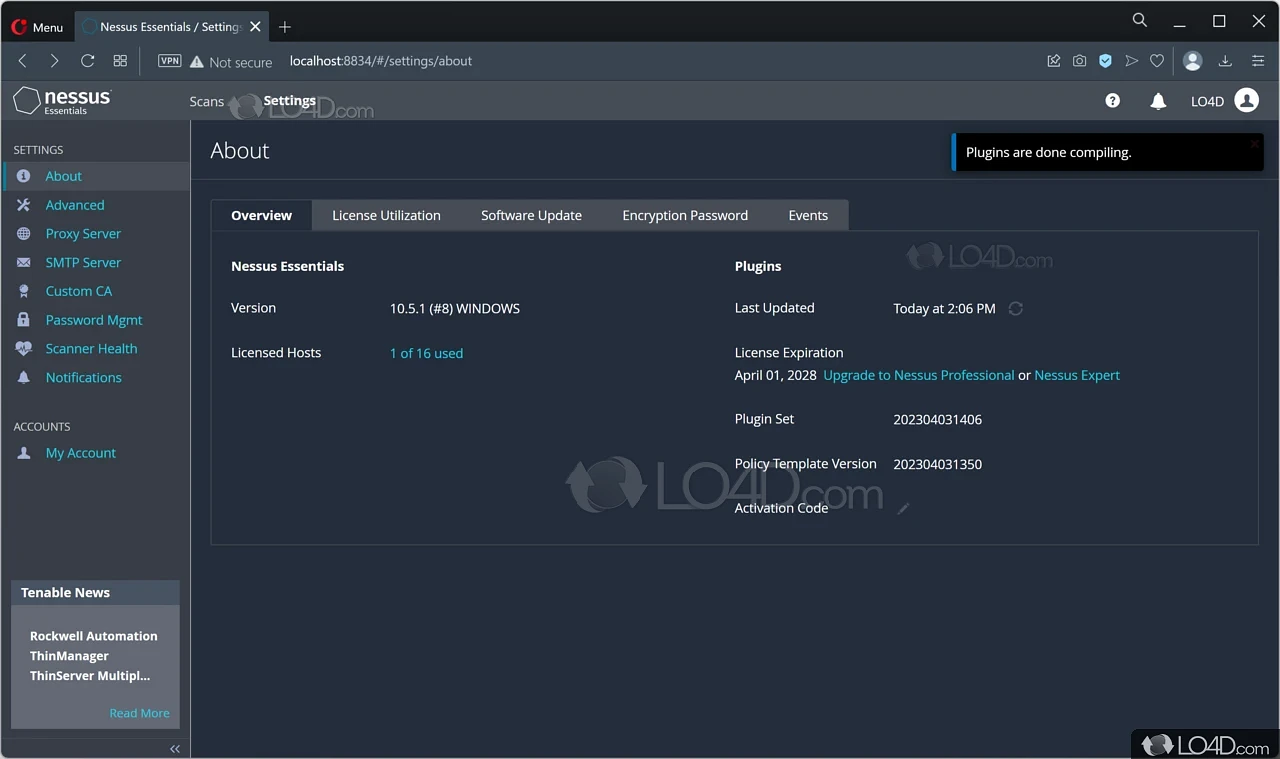Viewport: 1280px width, 759px height.
Task: Follow Upgrade to Nessus Professional link
Action: 918,376
